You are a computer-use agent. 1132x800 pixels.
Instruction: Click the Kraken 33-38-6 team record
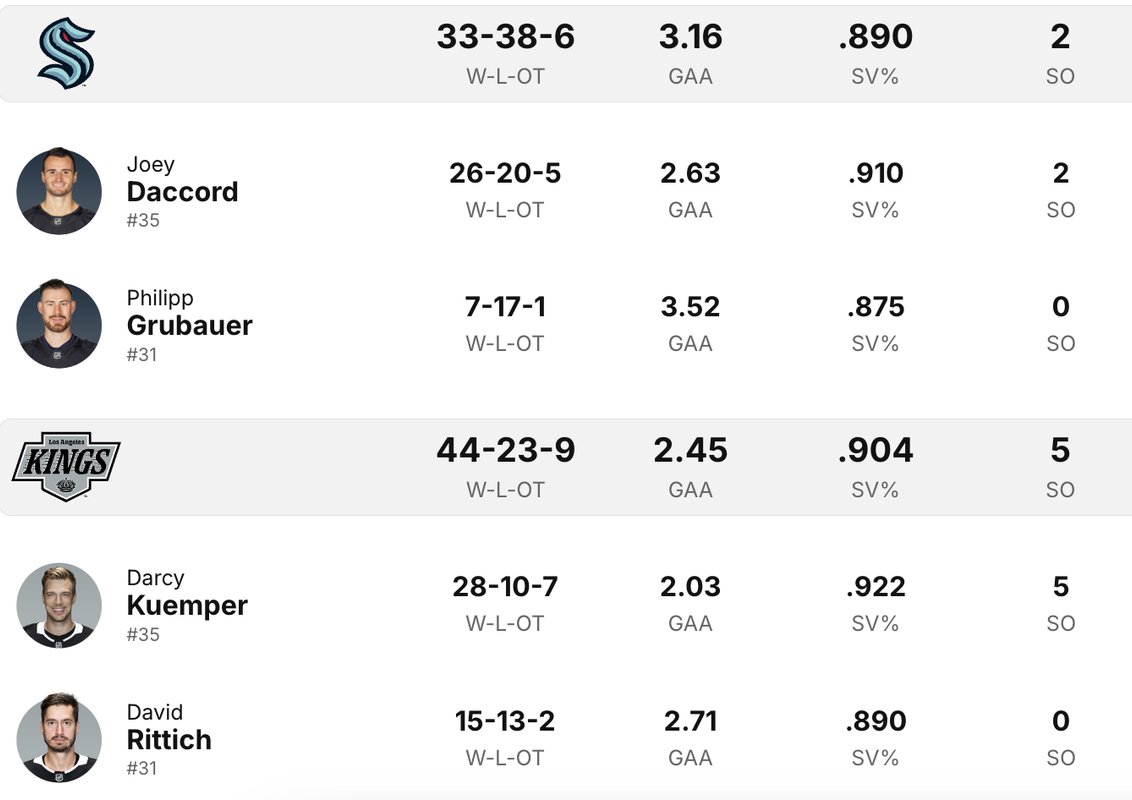pos(505,36)
